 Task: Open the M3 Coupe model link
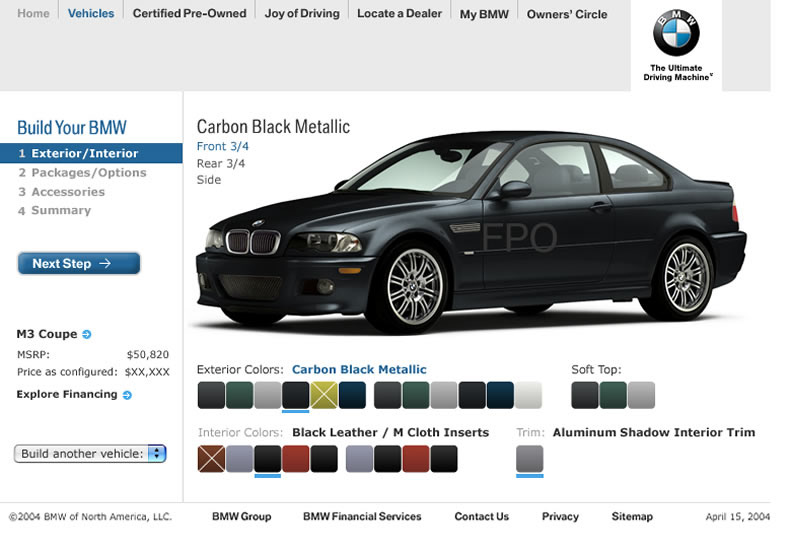[x=47, y=334]
